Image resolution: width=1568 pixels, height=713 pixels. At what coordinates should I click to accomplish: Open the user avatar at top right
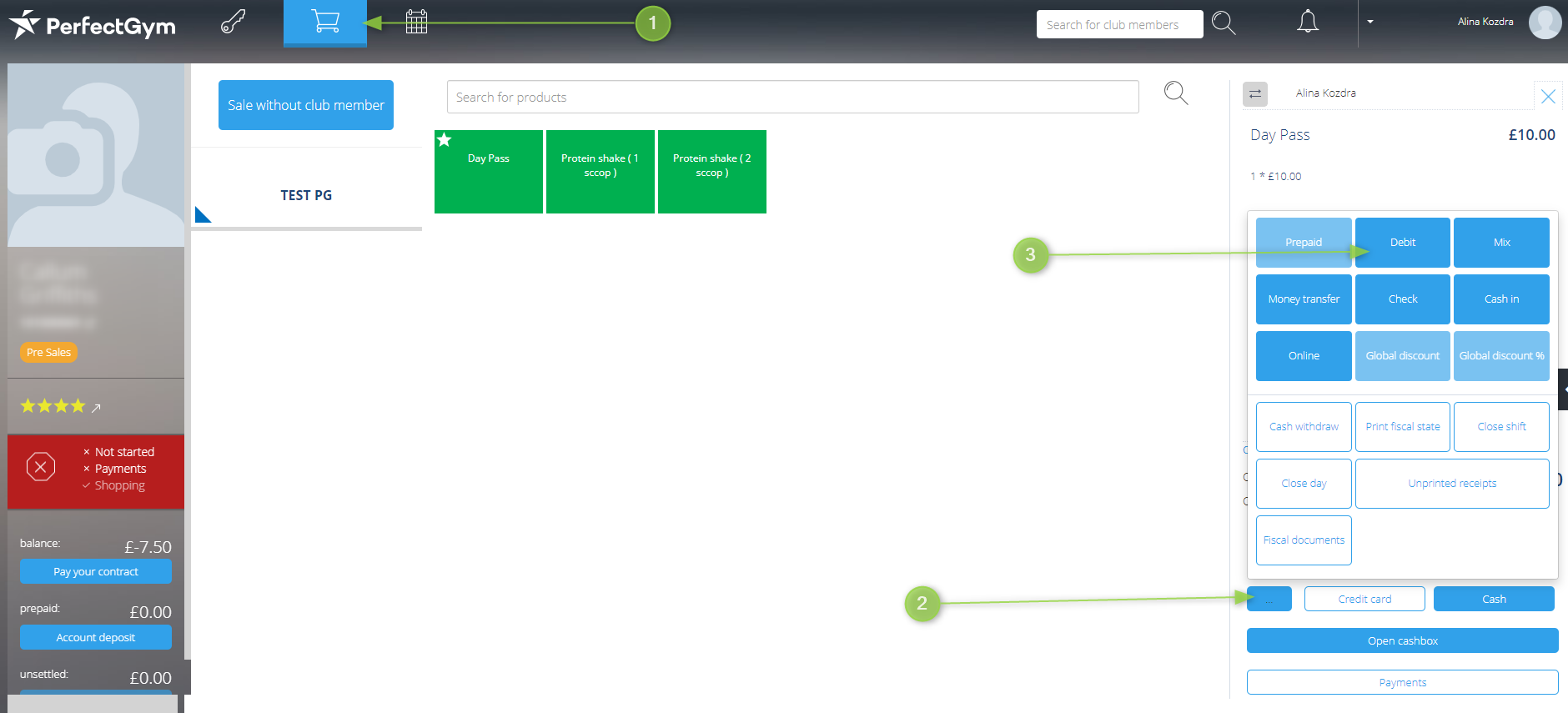1544,23
